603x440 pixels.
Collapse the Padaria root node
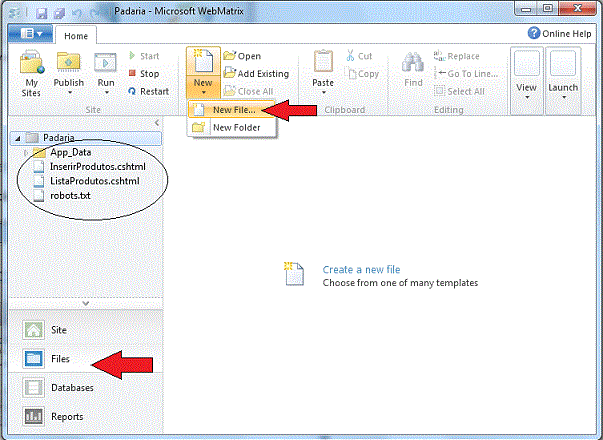click(x=18, y=138)
